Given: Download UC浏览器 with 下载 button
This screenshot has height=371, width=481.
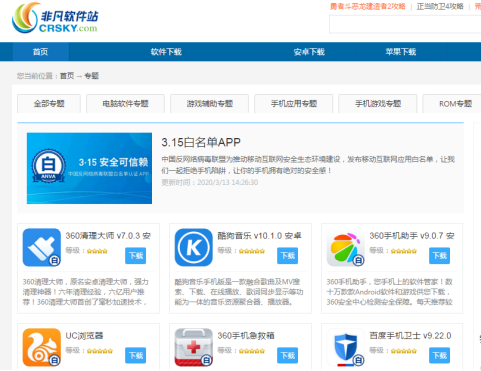Looking at the screenshot, I should 136,355.
